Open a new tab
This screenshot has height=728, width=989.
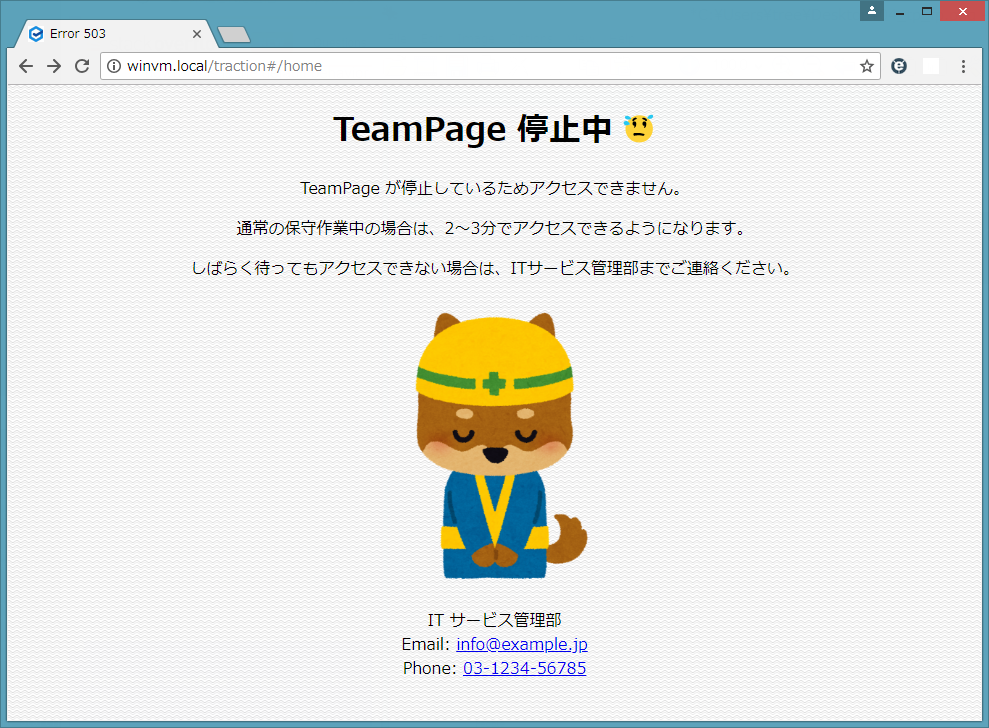click(x=233, y=35)
